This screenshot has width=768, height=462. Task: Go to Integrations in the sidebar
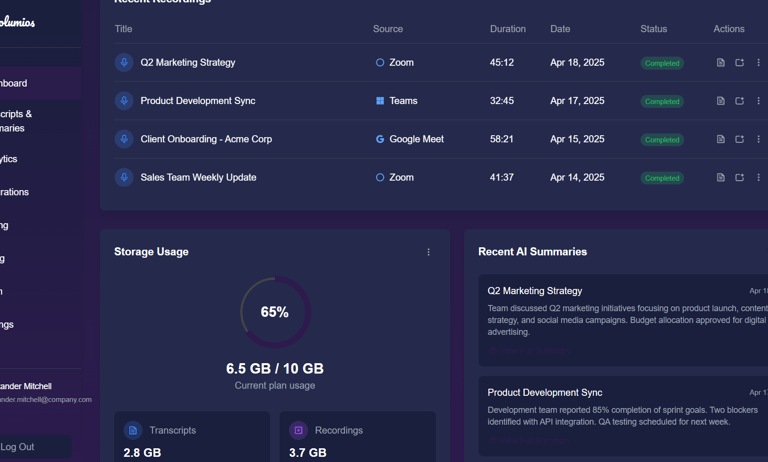coord(14,192)
